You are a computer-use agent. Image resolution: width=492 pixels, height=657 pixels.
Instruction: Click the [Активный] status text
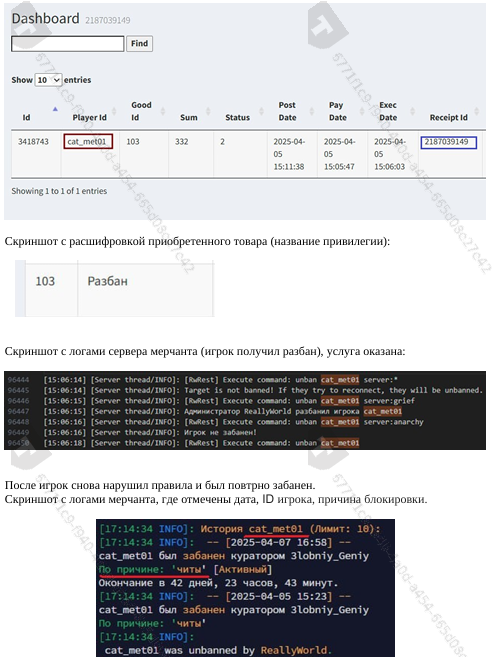243,569
